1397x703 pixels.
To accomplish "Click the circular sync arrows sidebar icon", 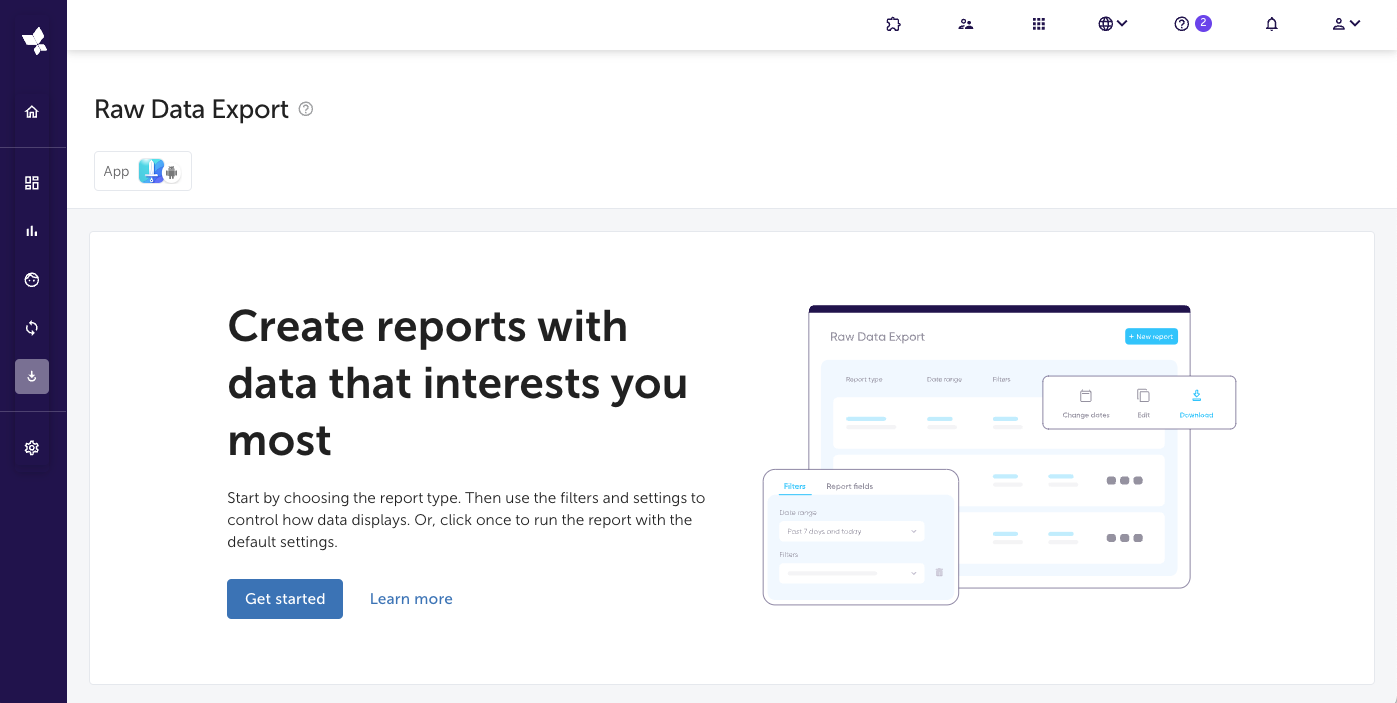I will [x=32, y=328].
